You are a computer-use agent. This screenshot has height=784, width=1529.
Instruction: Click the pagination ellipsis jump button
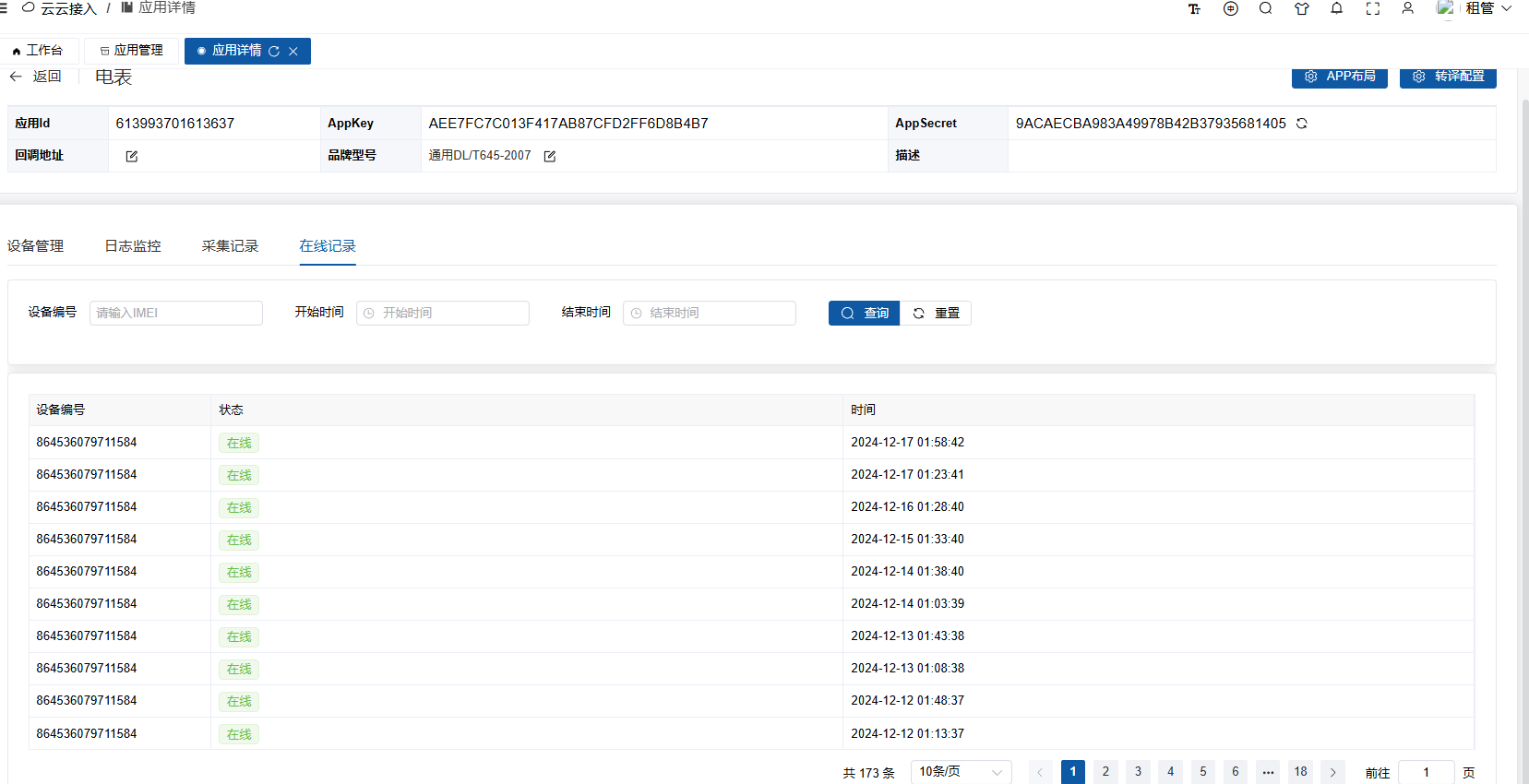[1268, 772]
